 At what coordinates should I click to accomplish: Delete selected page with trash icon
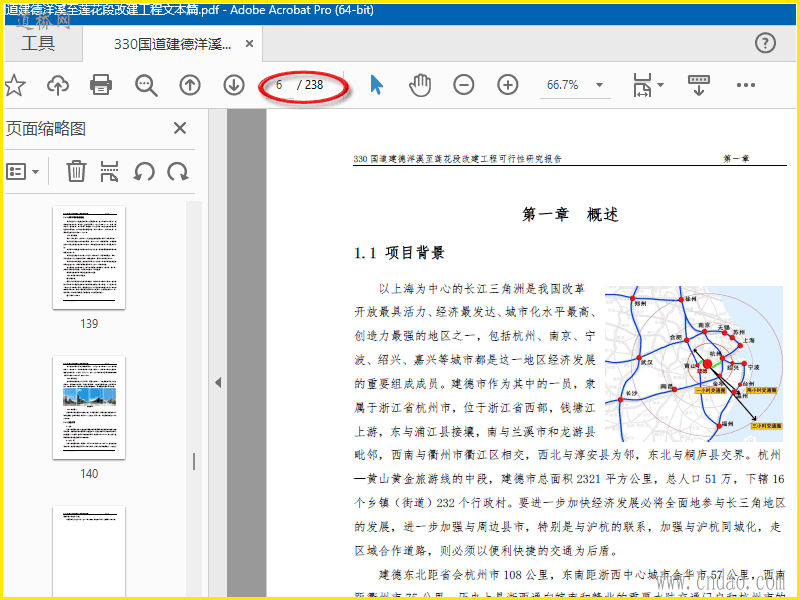(x=76, y=171)
